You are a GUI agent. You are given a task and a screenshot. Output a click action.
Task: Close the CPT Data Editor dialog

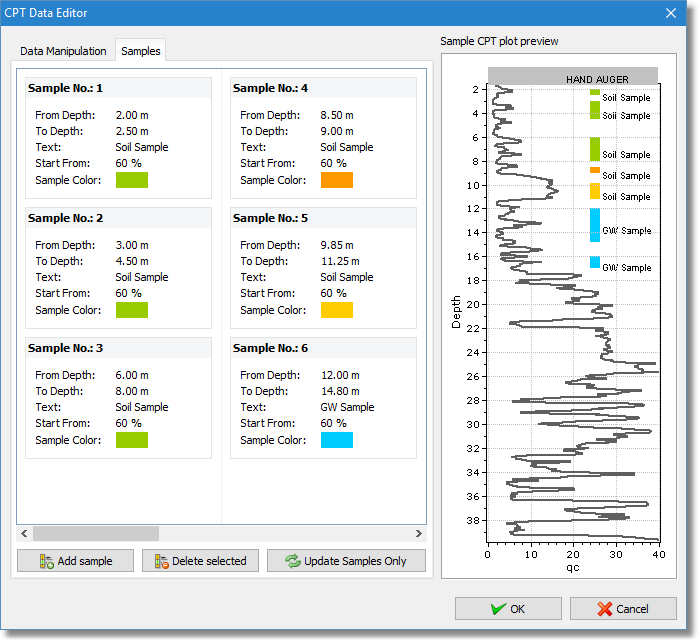671,13
